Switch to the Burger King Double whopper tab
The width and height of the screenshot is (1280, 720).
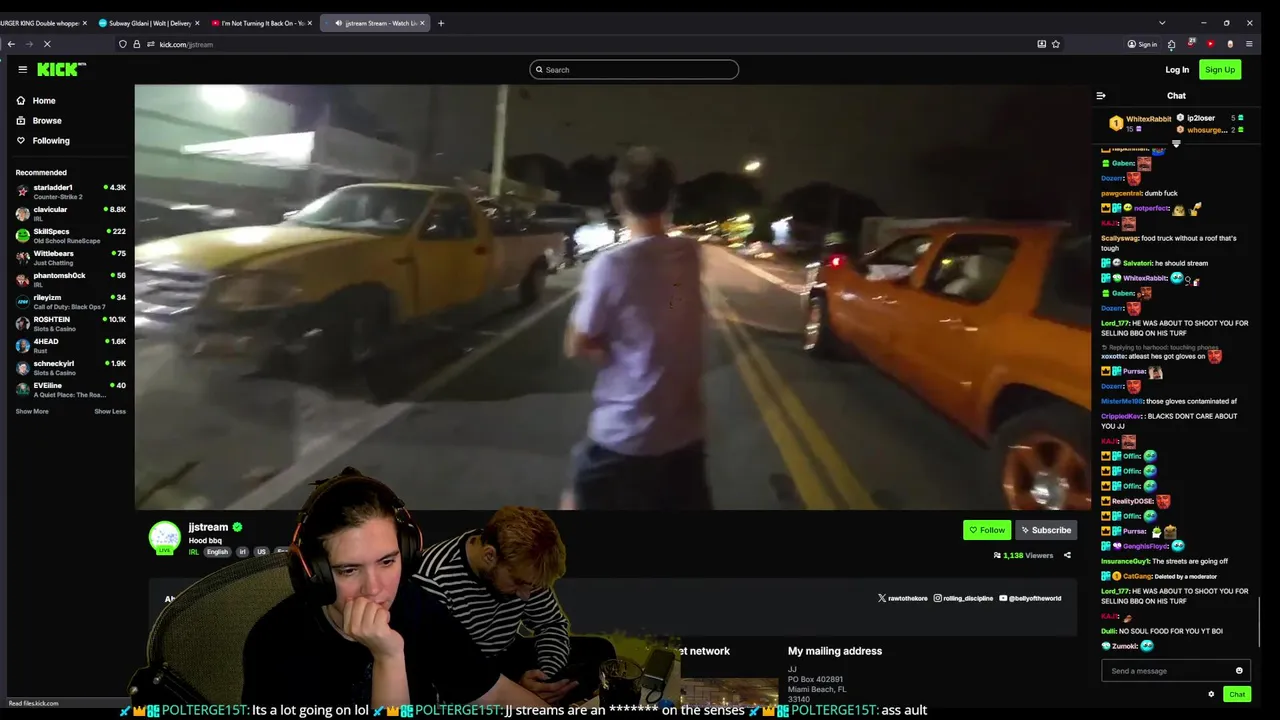point(40,23)
